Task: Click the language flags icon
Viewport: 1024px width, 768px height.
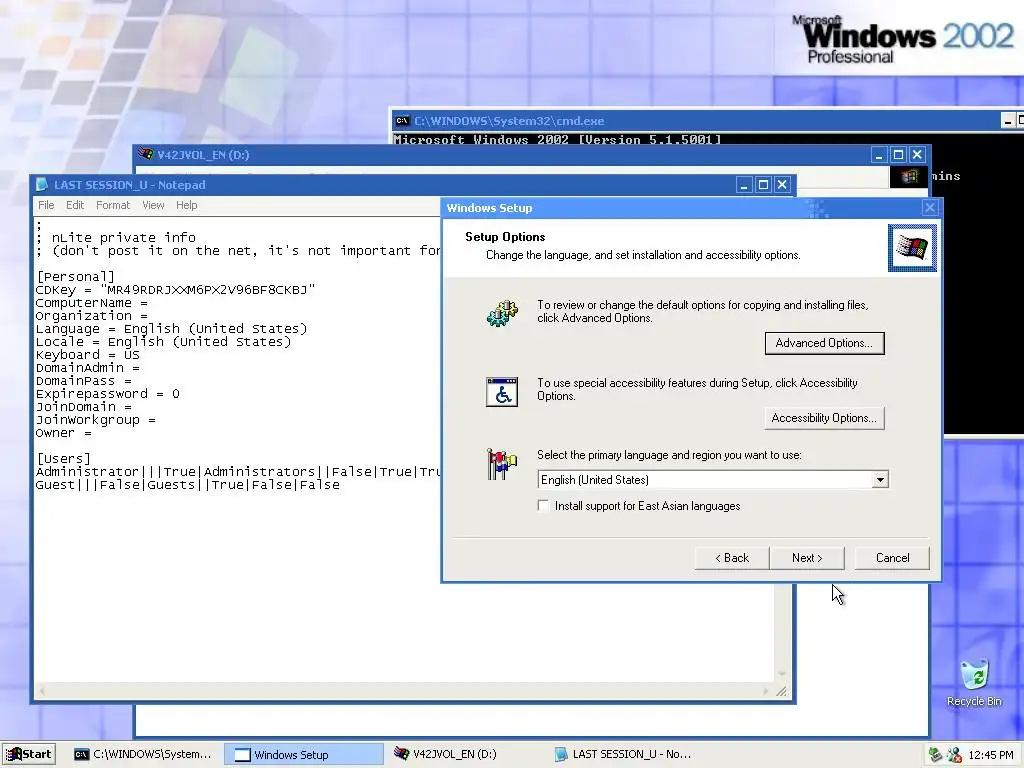Action: (x=502, y=464)
